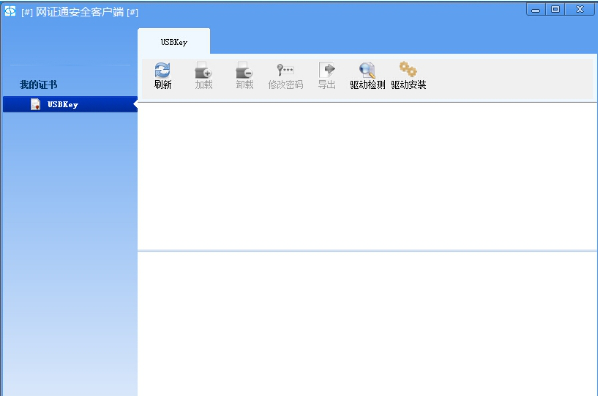This screenshot has width=598, height=411.
Task: Click the 我的证书 sidebar heading
Action: pos(39,84)
